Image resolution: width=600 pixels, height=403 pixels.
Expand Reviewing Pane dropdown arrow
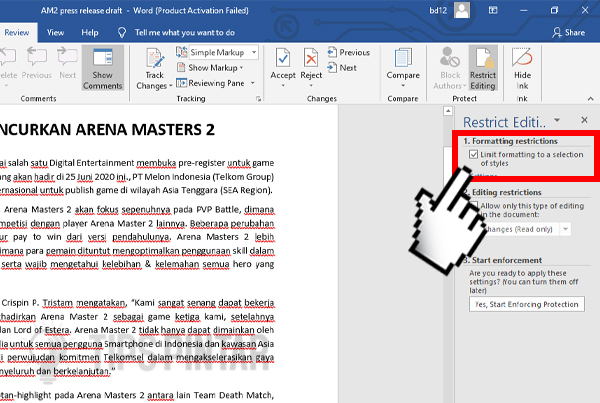click(253, 83)
